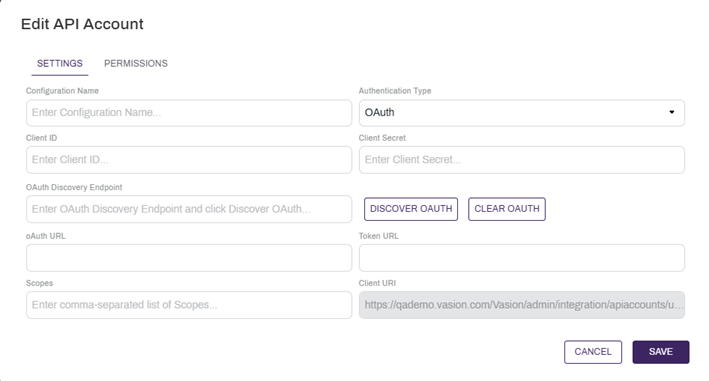Focus the OAuth Discovery Endpoint field
Screen dimensions: 709x381
coord(189,209)
